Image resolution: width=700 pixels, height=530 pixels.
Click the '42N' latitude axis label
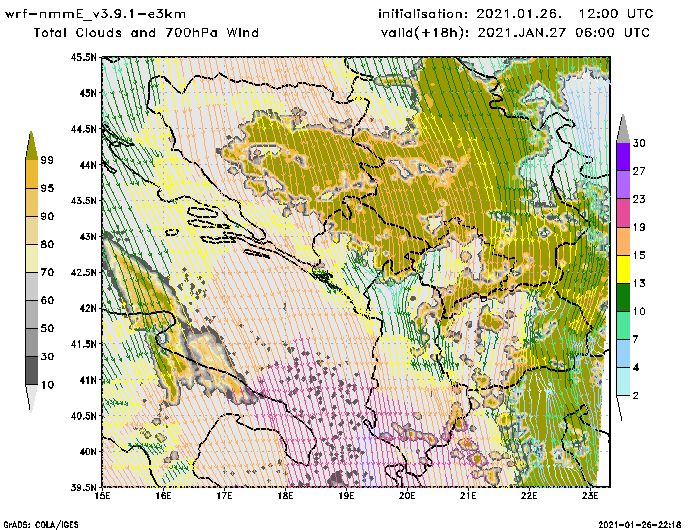(x=88, y=308)
